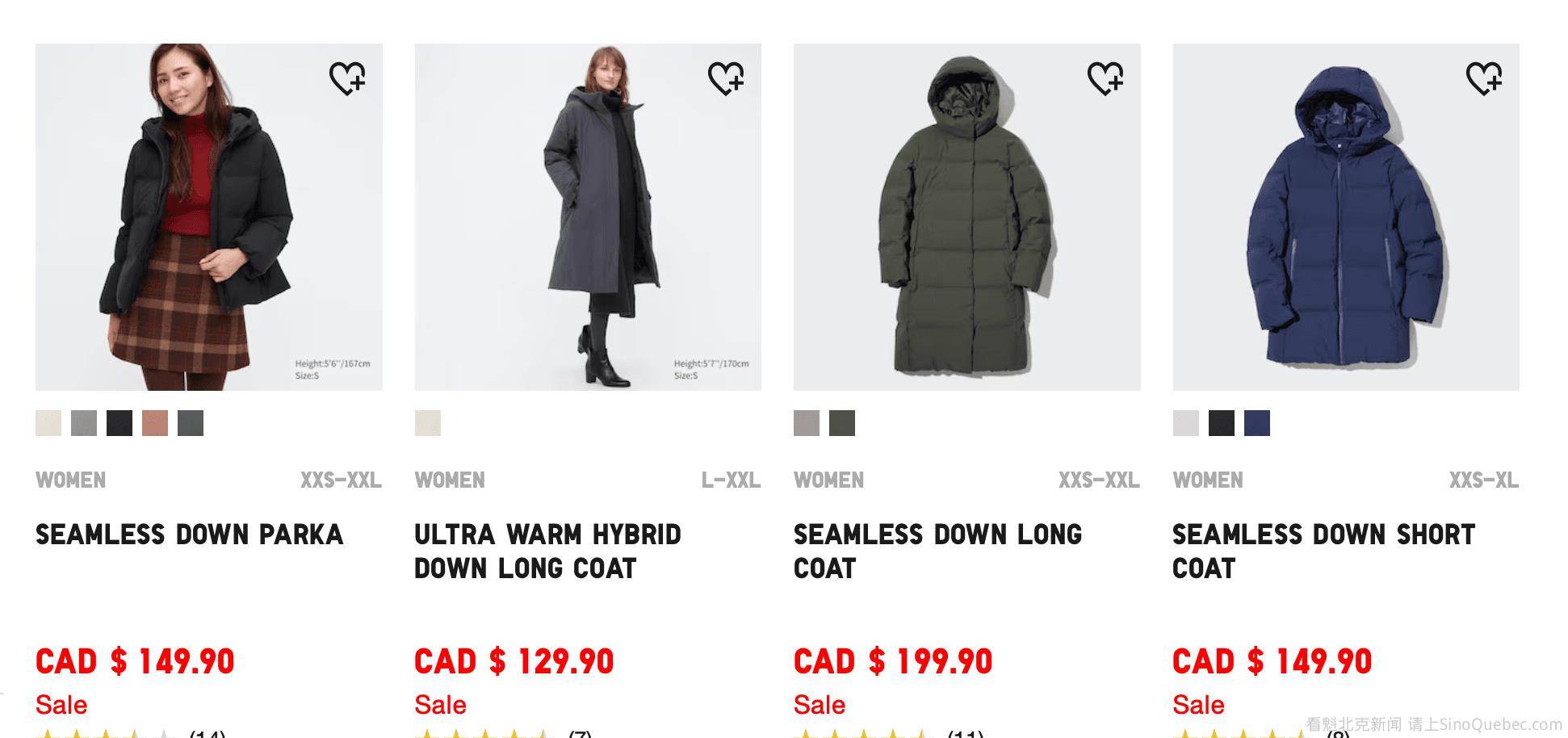Save Seamless Down Short Coat to wishlist
Viewport: 1568px width, 738px height.
pyautogui.click(x=1484, y=78)
